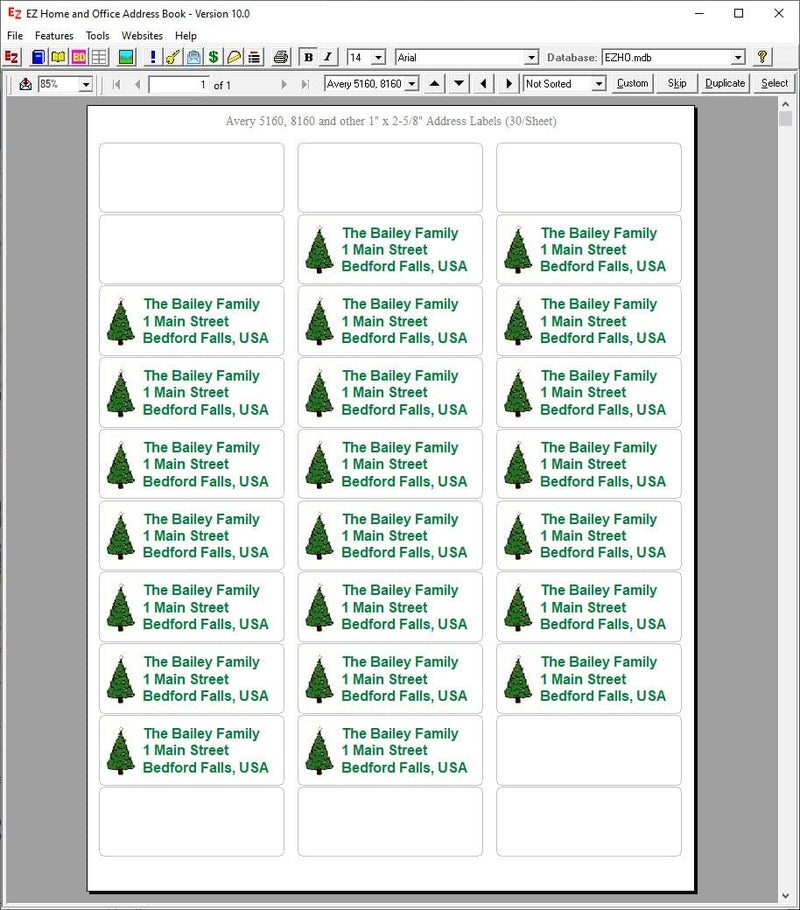Expand the font size 14 dropdown
800x910 pixels.
[x=379, y=57]
